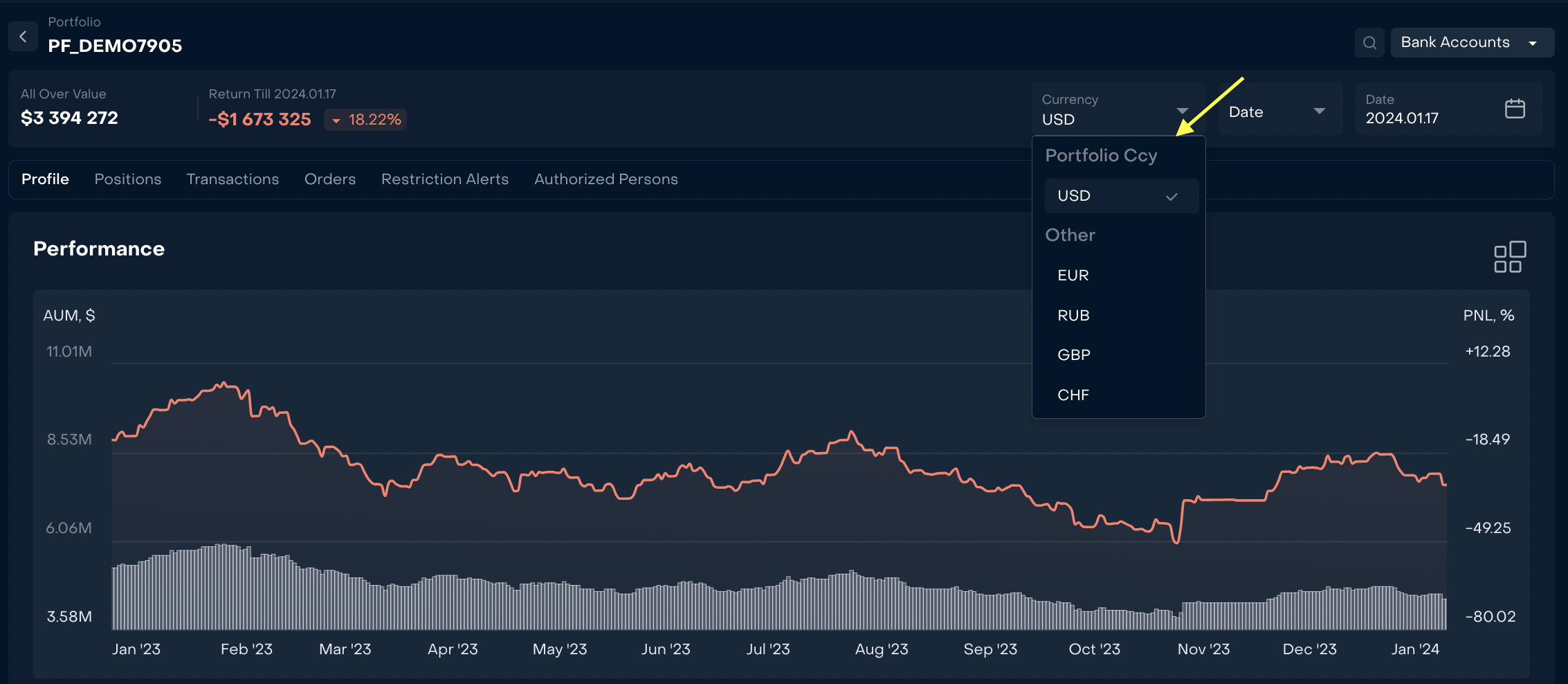Choose RUB from currency list
1568x684 pixels.
pyautogui.click(x=1073, y=316)
